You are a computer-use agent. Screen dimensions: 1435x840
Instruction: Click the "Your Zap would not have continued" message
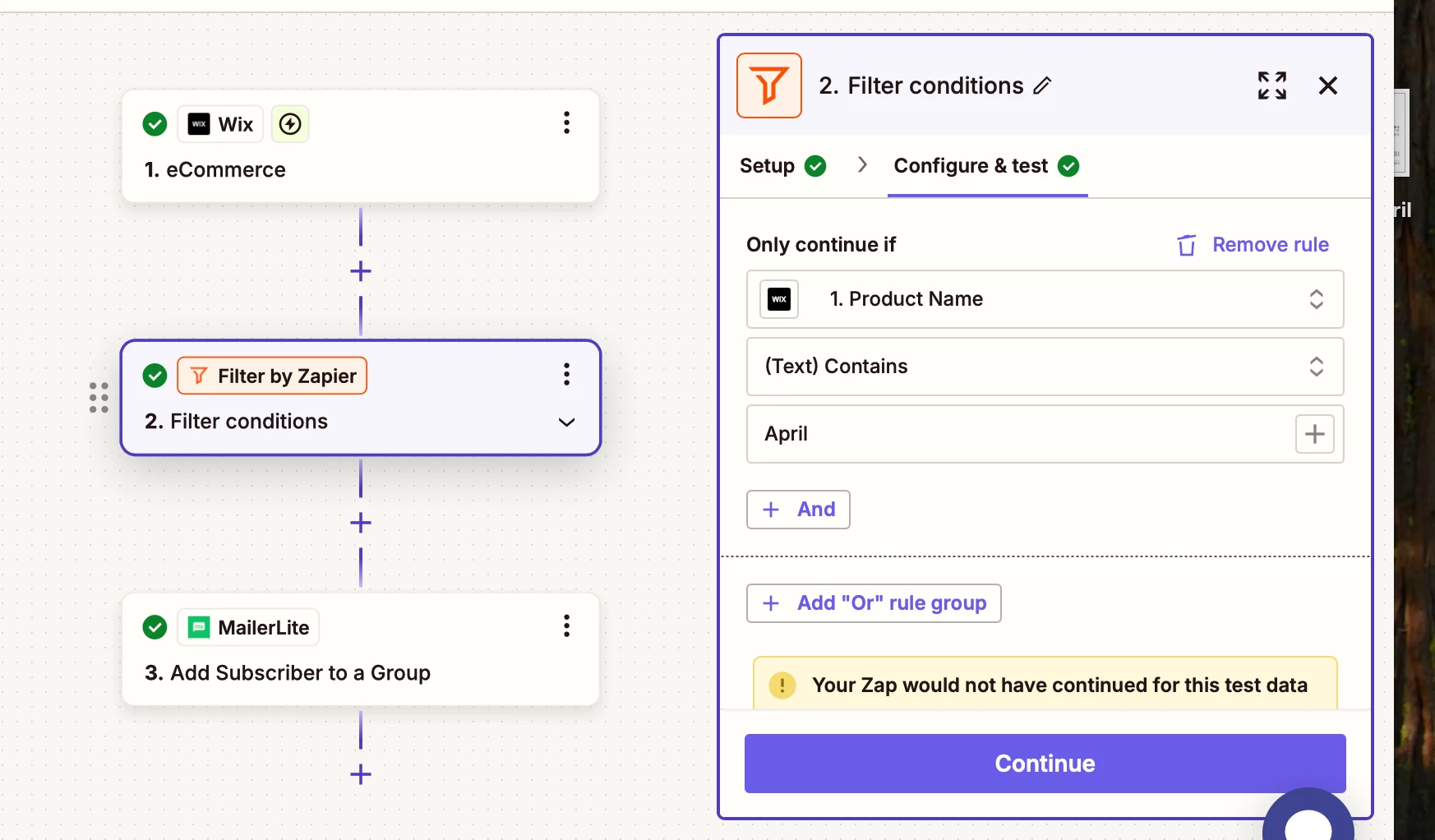click(1059, 685)
